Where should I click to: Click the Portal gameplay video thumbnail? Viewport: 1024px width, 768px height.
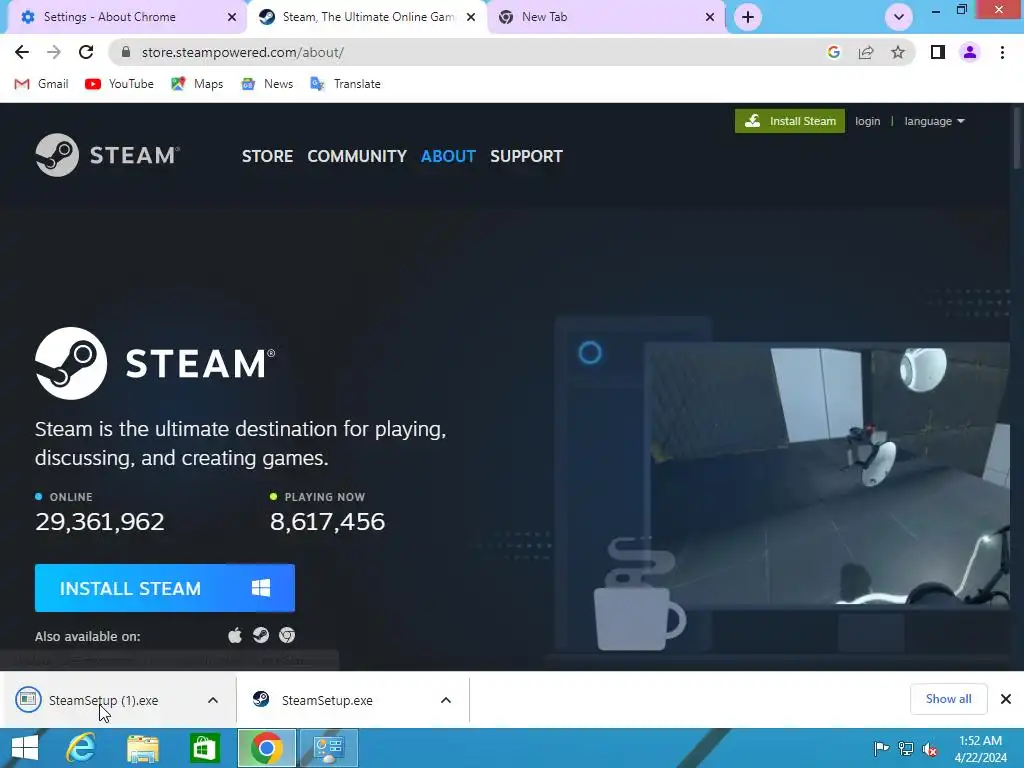tap(827, 475)
